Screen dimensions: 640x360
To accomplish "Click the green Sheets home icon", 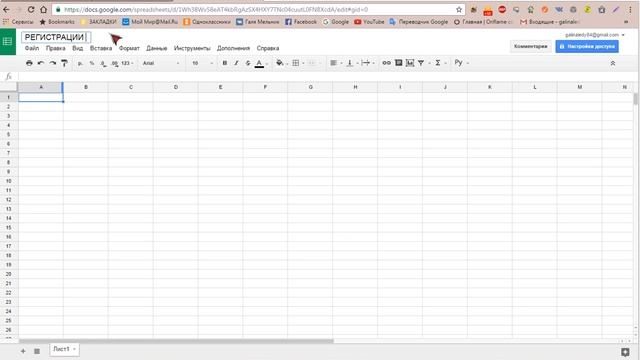I will click(x=8, y=41).
